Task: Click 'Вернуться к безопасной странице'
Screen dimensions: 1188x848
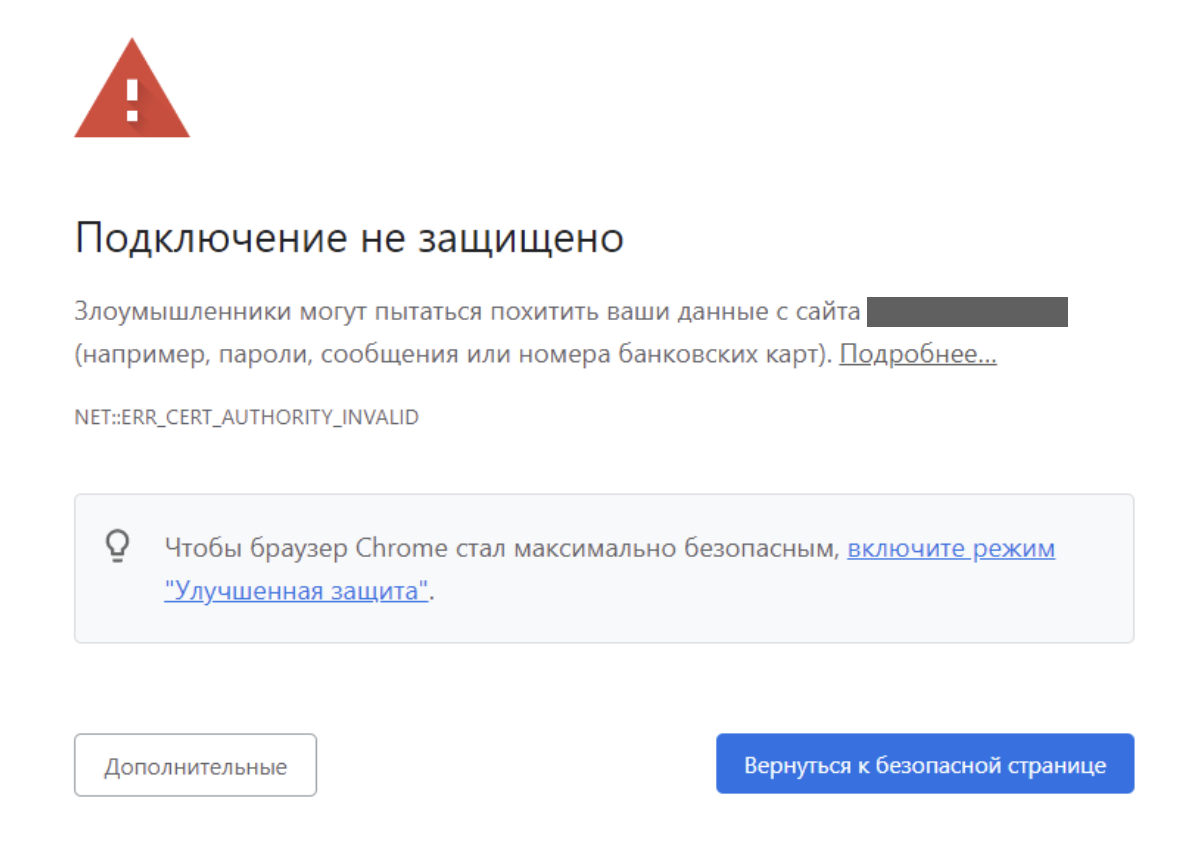Action: [x=924, y=764]
